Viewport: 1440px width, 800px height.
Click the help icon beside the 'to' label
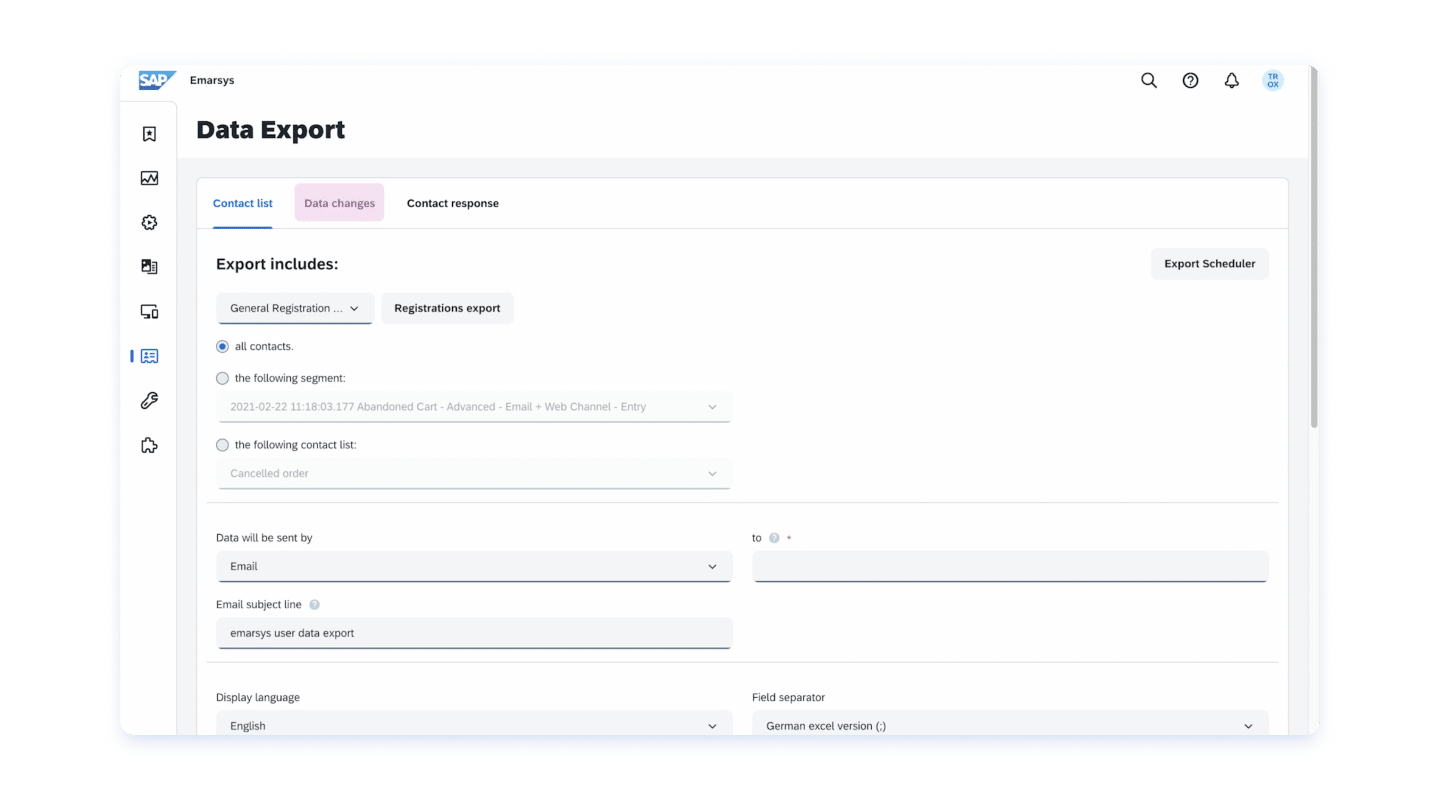tap(774, 538)
